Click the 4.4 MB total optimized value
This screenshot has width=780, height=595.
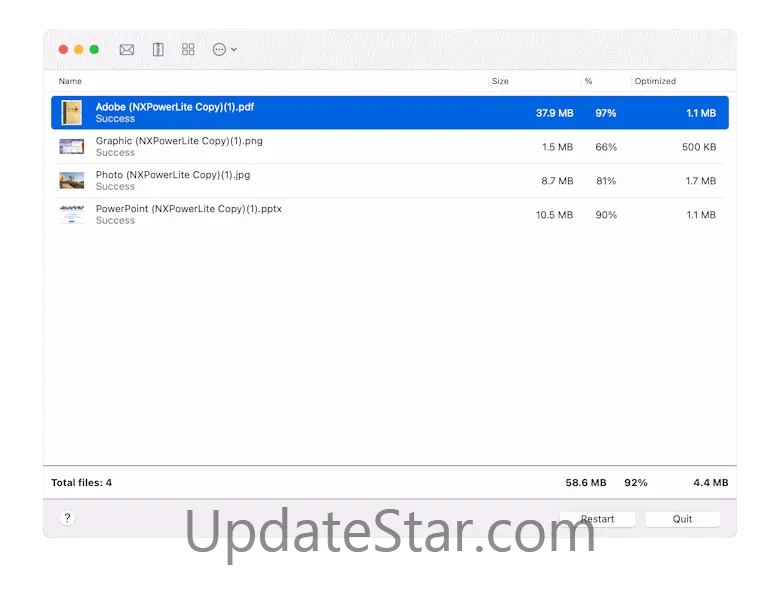(711, 483)
